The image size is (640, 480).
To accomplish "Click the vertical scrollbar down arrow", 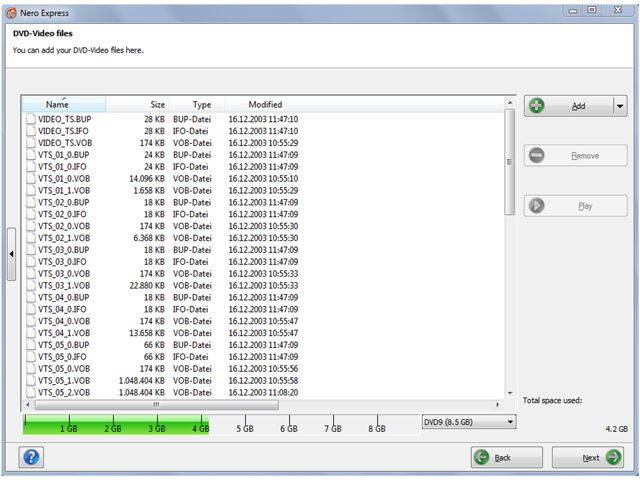I will (510, 393).
